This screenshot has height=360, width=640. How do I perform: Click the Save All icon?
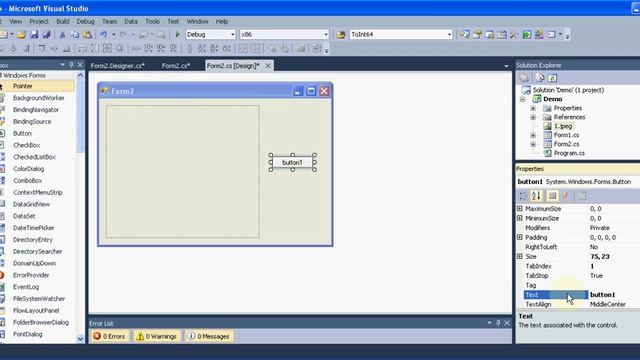tap(47, 35)
